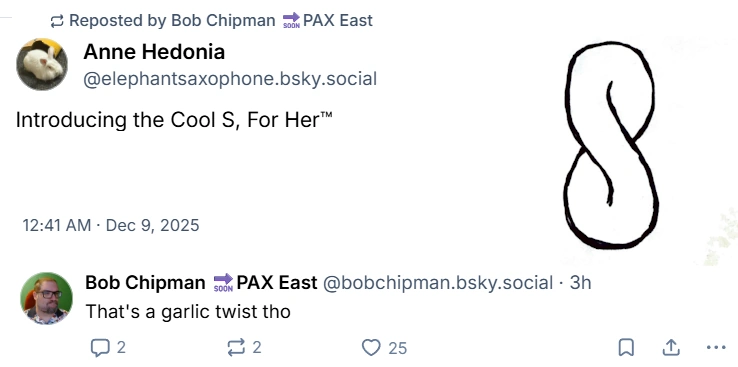
Task: Open Anne Hedonia's bunny avatar
Action: (42, 64)
